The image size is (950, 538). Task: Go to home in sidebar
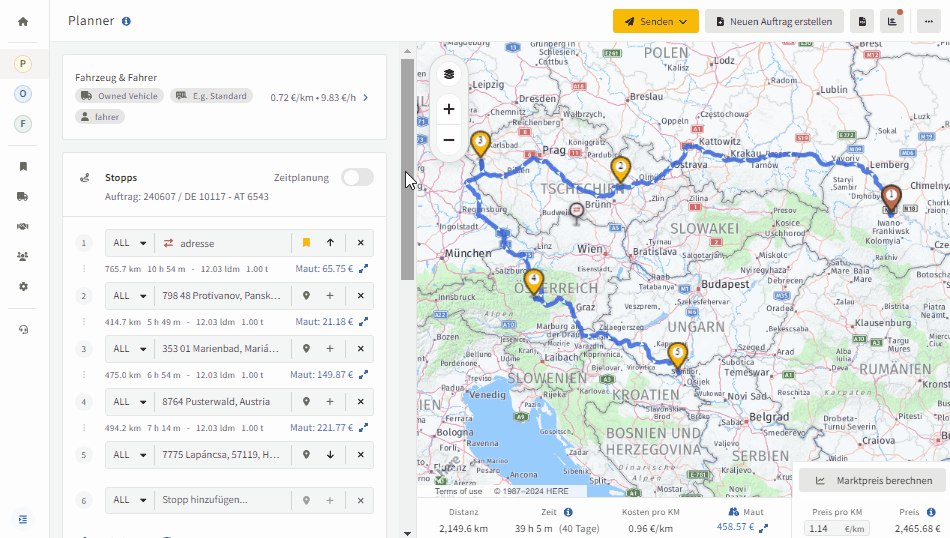[x=23, y=22]
